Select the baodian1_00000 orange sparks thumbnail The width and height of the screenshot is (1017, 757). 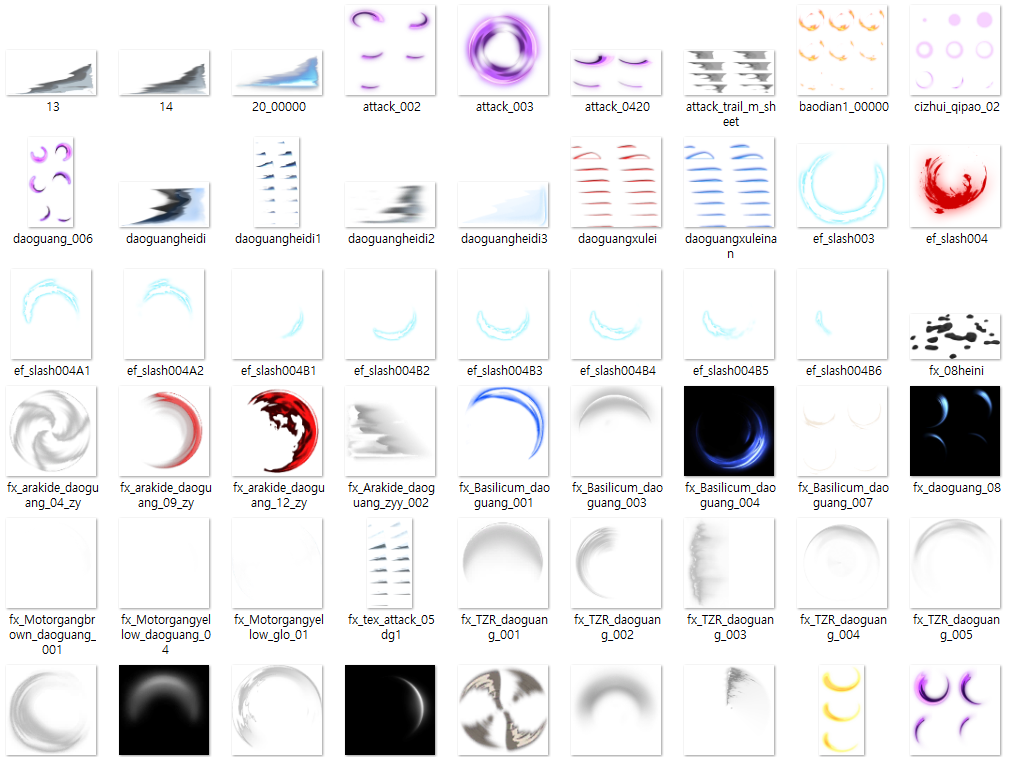click(x=842, y=50)
